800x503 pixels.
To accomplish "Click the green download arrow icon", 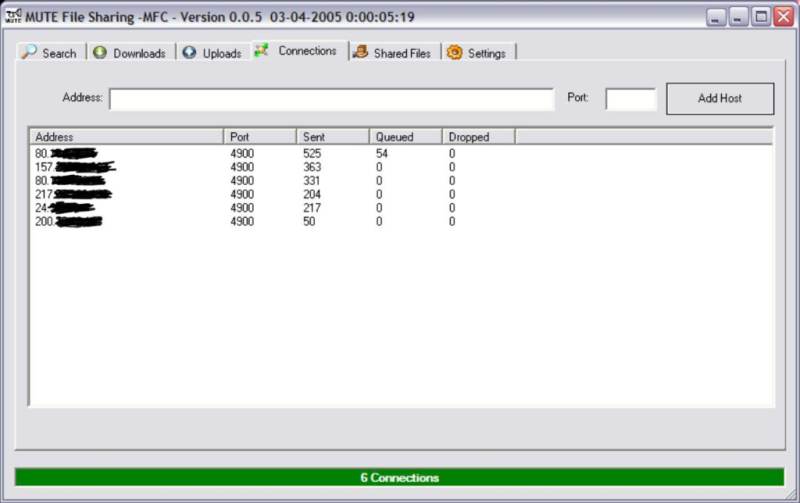I will click(x=100, y=52).
